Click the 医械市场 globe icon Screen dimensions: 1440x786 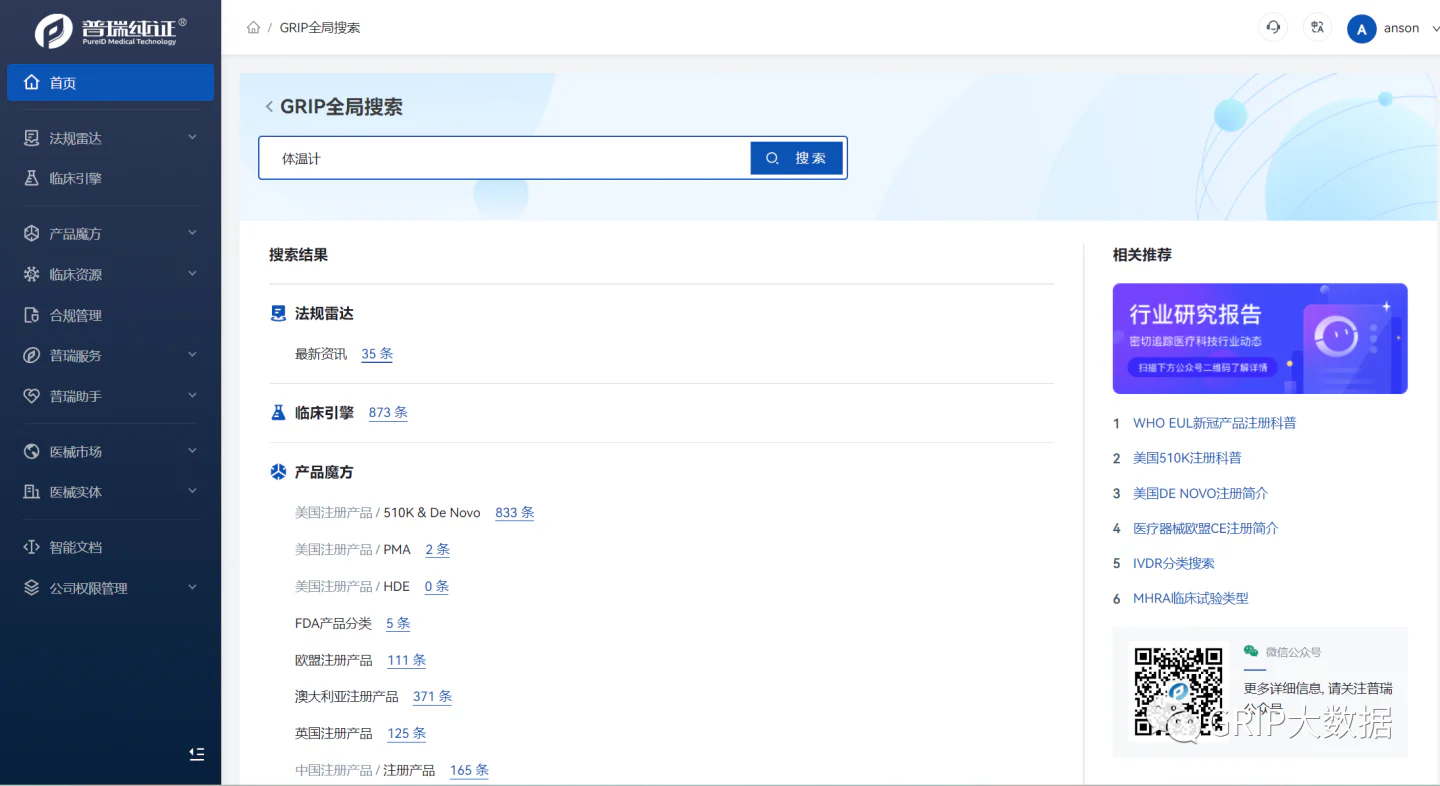(32, 451)
